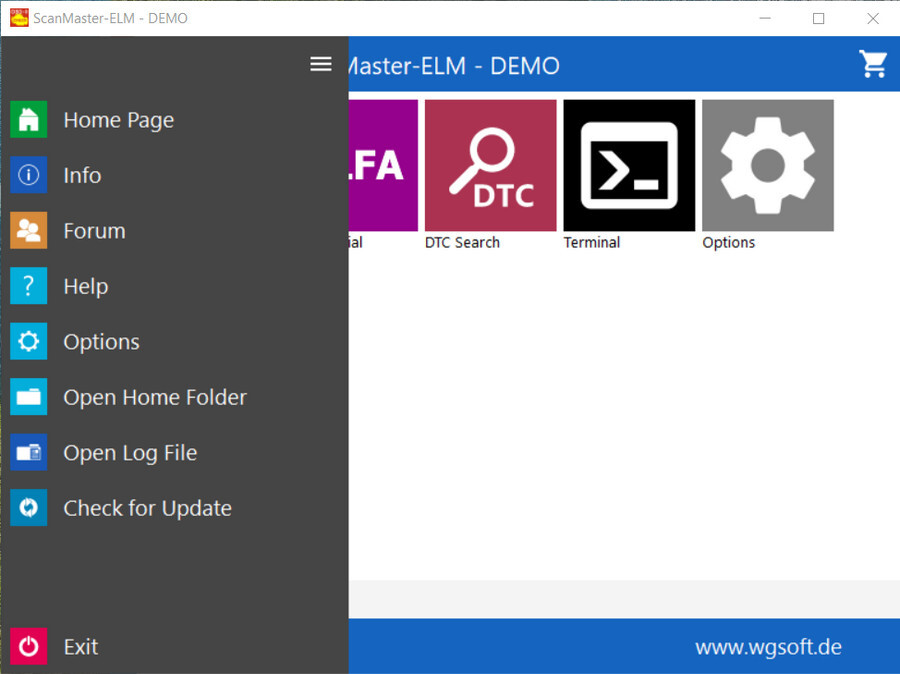Open the shopping cart icon

tap(873, 64)
